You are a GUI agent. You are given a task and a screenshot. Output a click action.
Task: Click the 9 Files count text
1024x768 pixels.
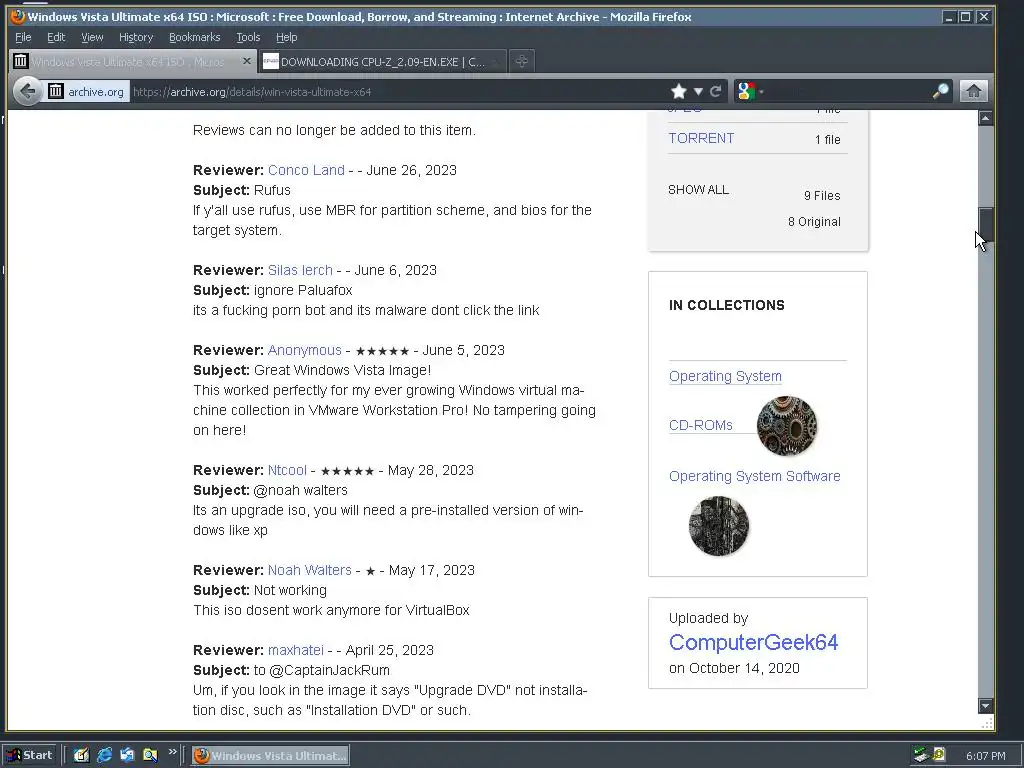[822, 195]
